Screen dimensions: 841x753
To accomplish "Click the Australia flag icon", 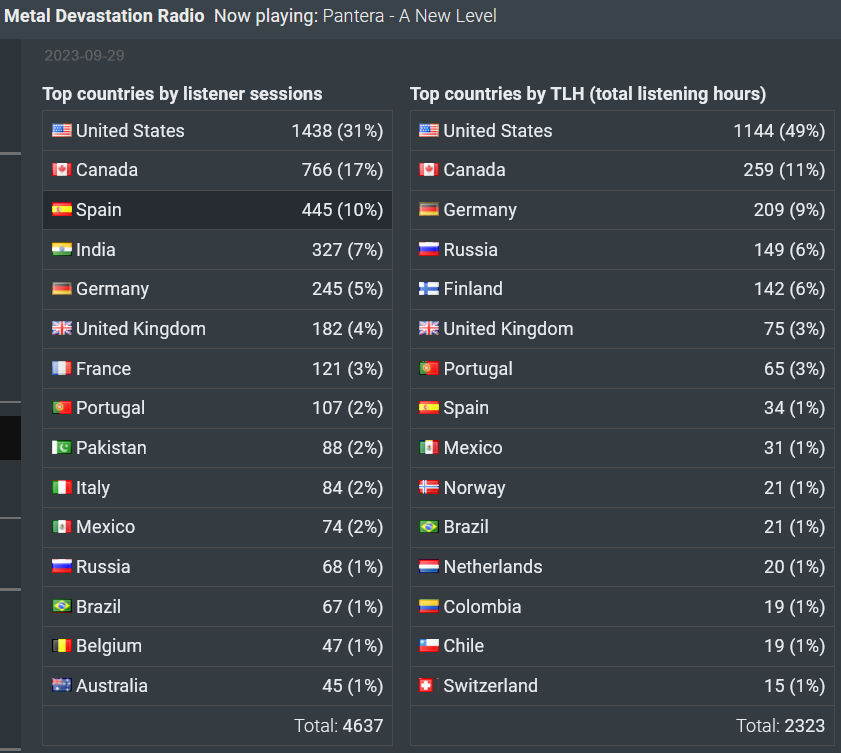I will pos(62,685).
